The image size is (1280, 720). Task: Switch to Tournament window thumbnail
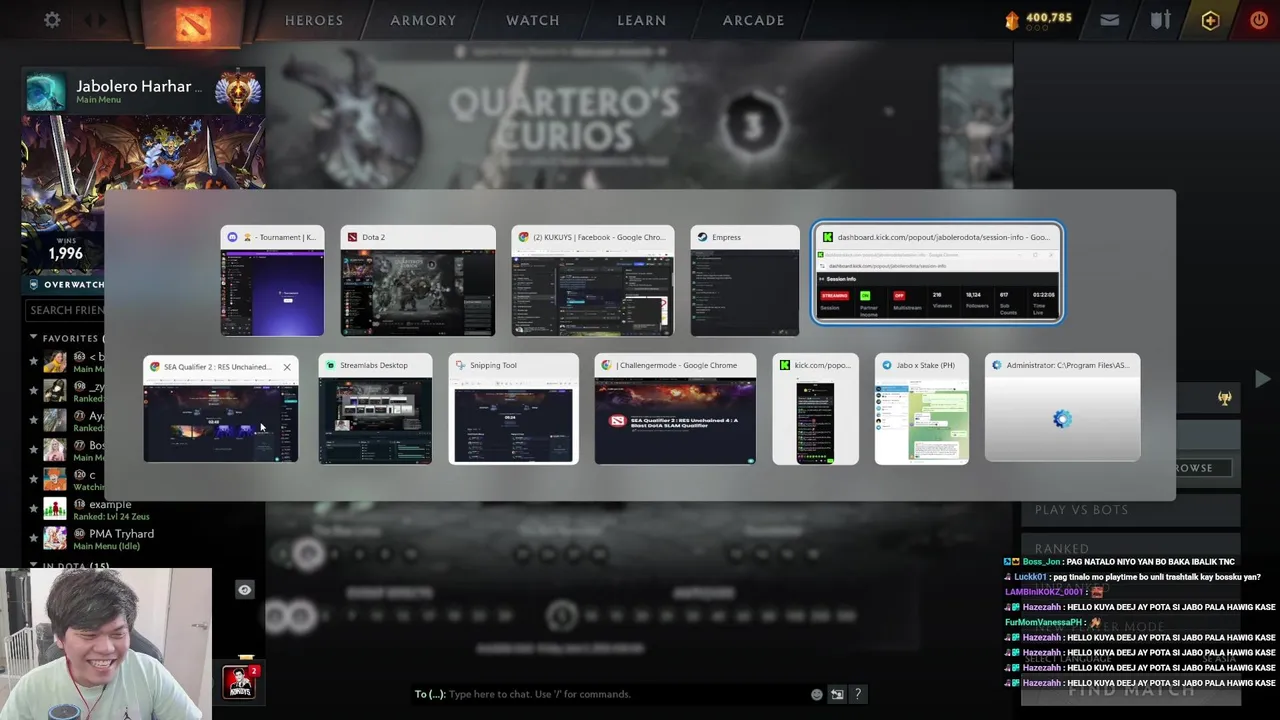[x=272, y=281]
